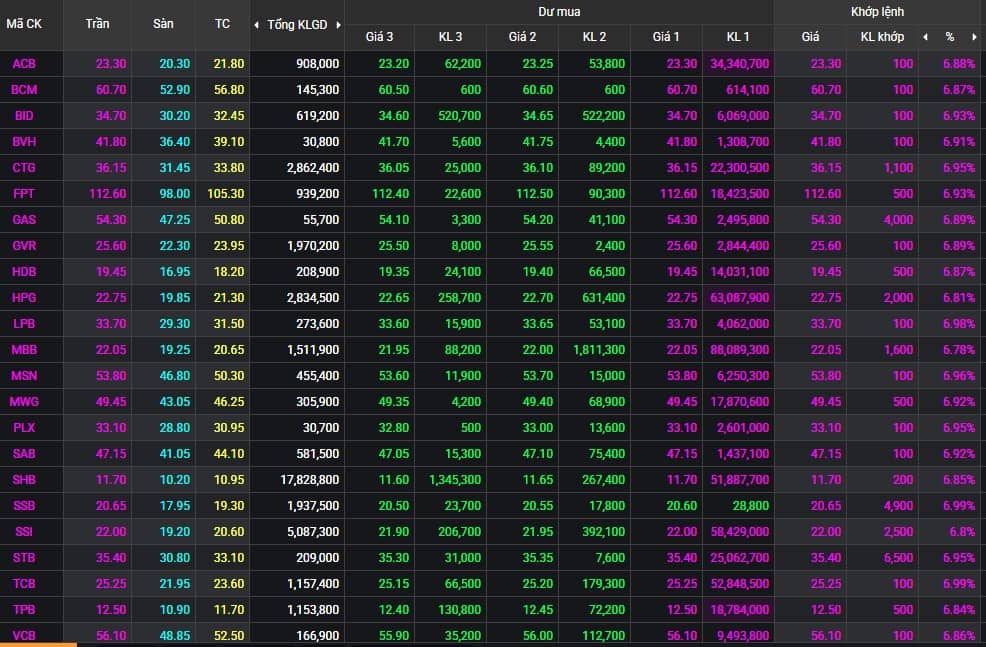This screenshot has width=986, height=647.
Task: Click ACB ceiling price 23.30 in Trần column
Action: coord(111,64)
